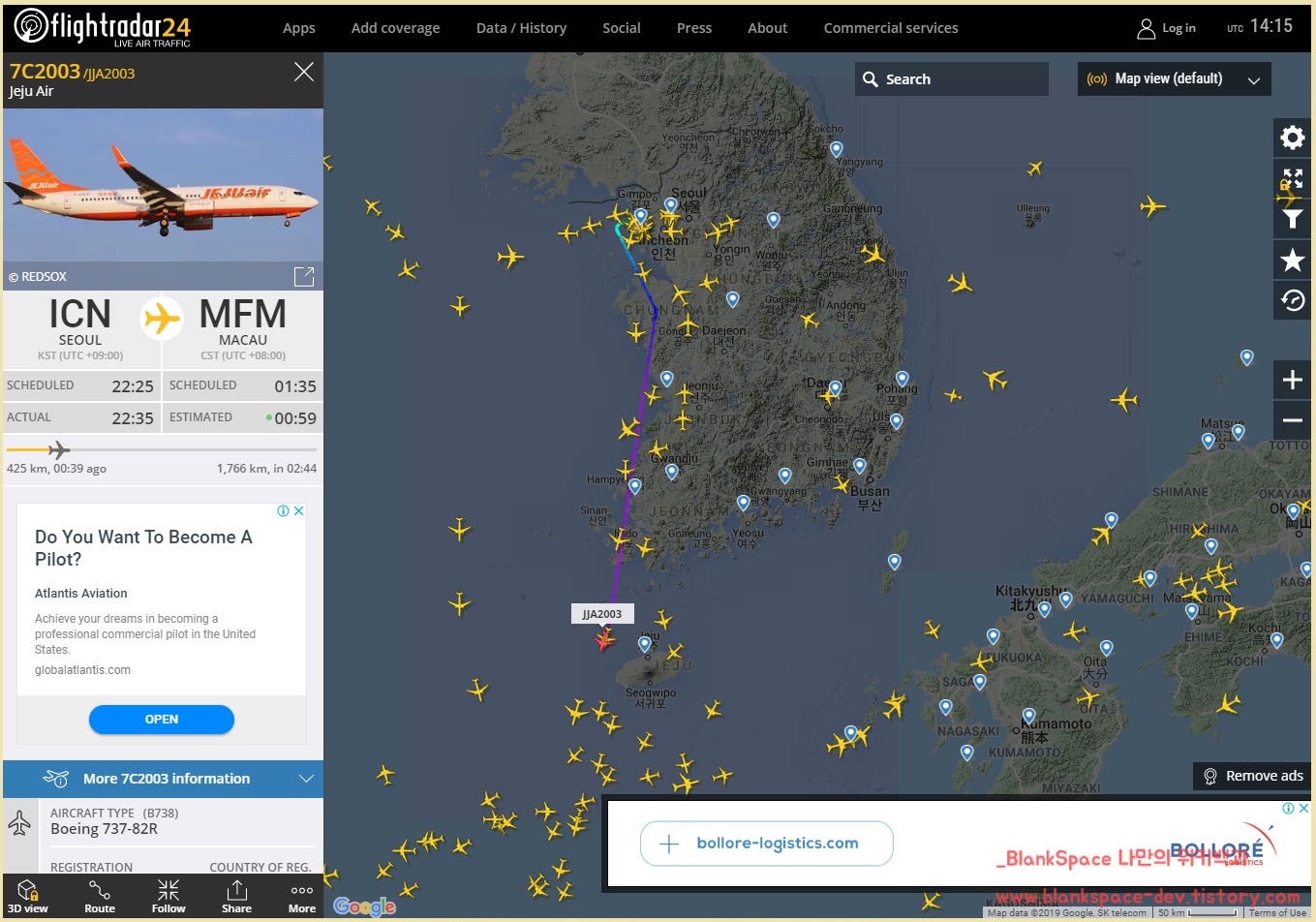Open the filter funnel icon

(1292, 219)
